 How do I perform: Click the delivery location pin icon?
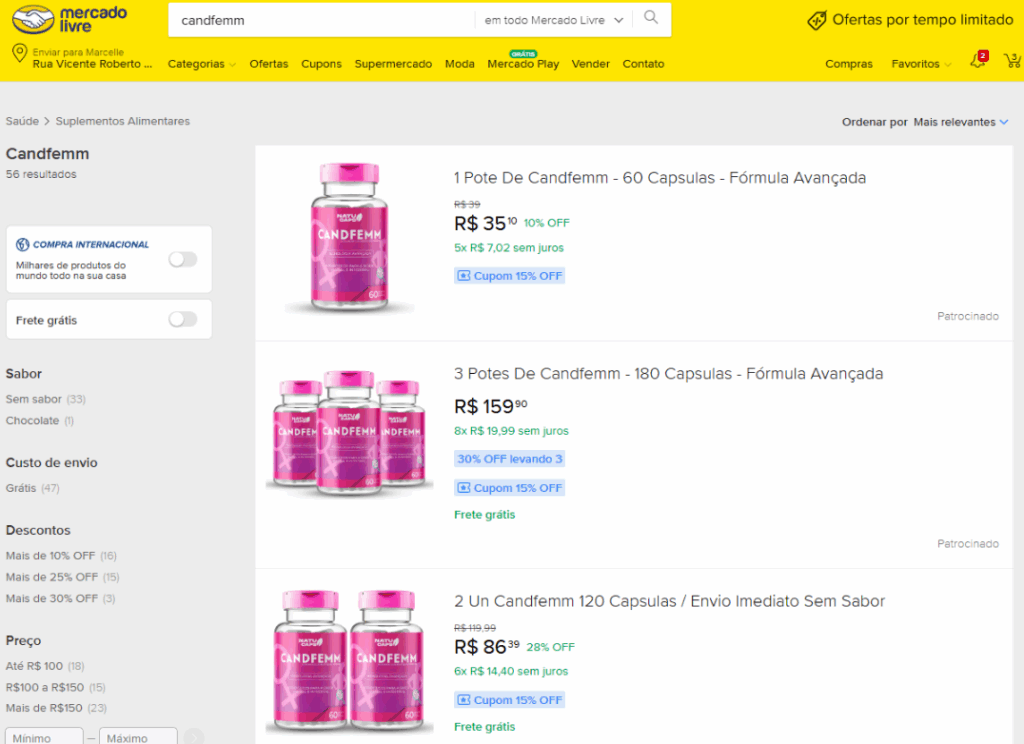pyautogui.click(x=20, y=53)
